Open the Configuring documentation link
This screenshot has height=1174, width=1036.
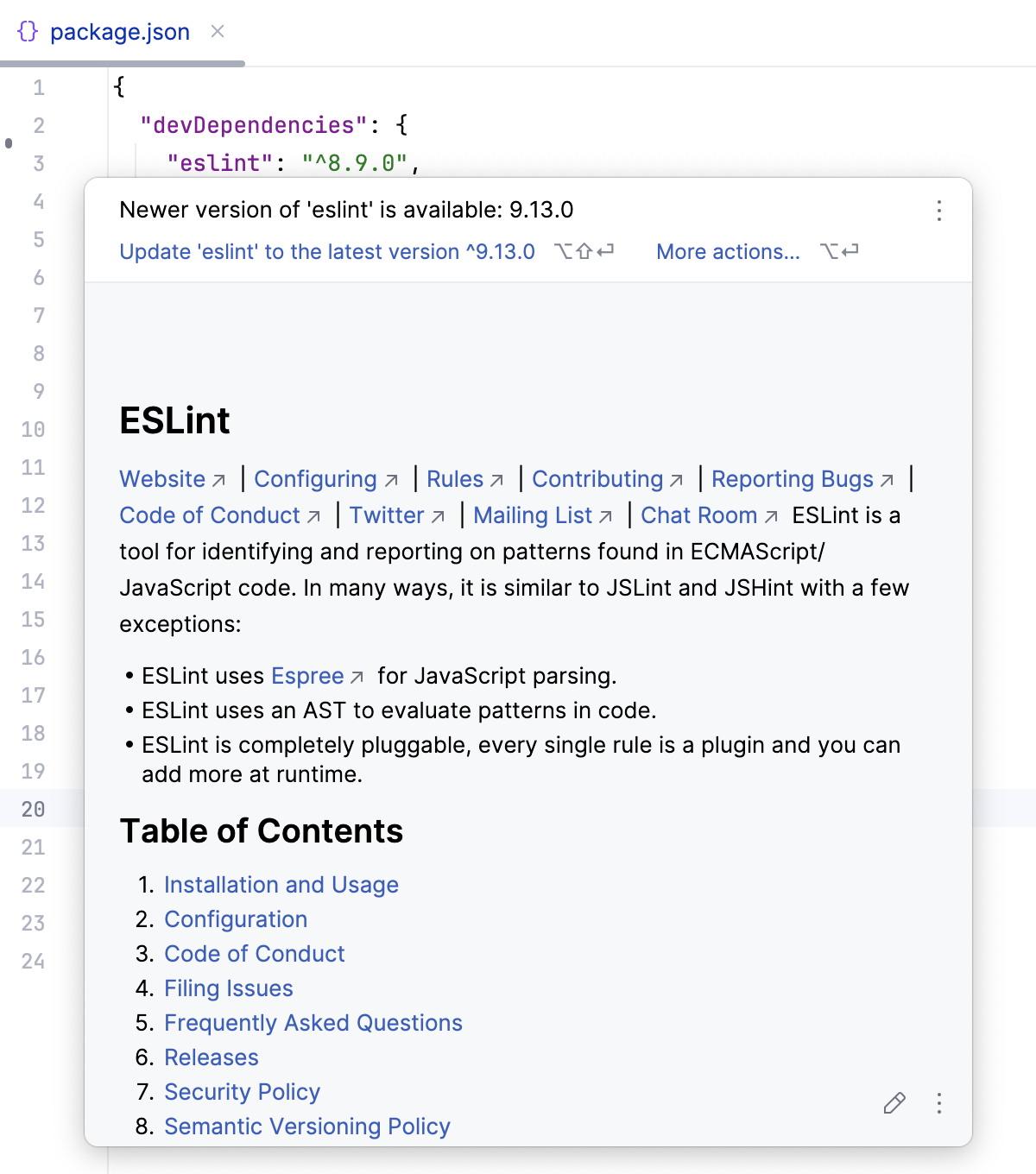pos(316,479)
